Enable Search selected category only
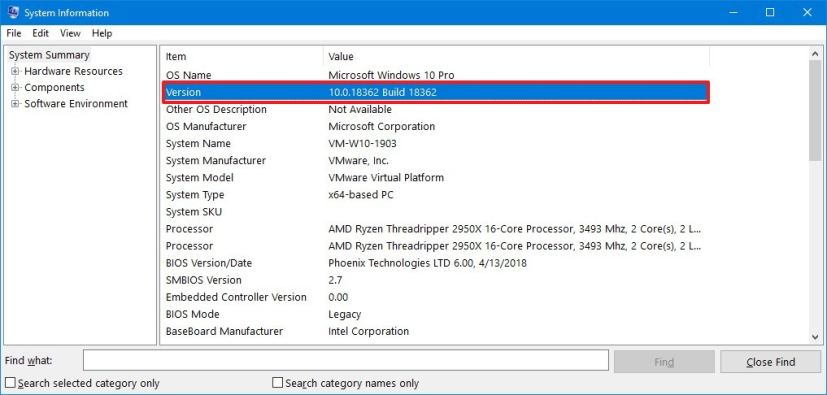Image resolution: width=827 pixels, height=395 pixels. click(x=9, y=383)
